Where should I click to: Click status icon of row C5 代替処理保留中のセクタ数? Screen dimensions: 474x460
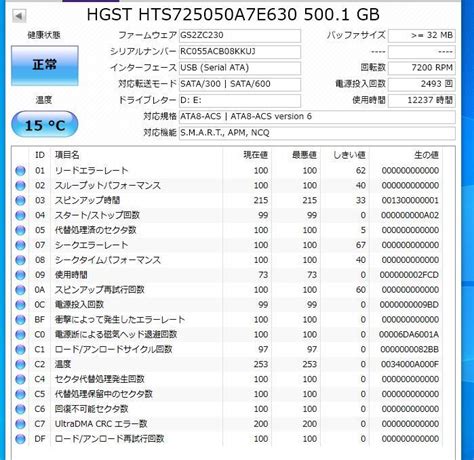(20, 394)
